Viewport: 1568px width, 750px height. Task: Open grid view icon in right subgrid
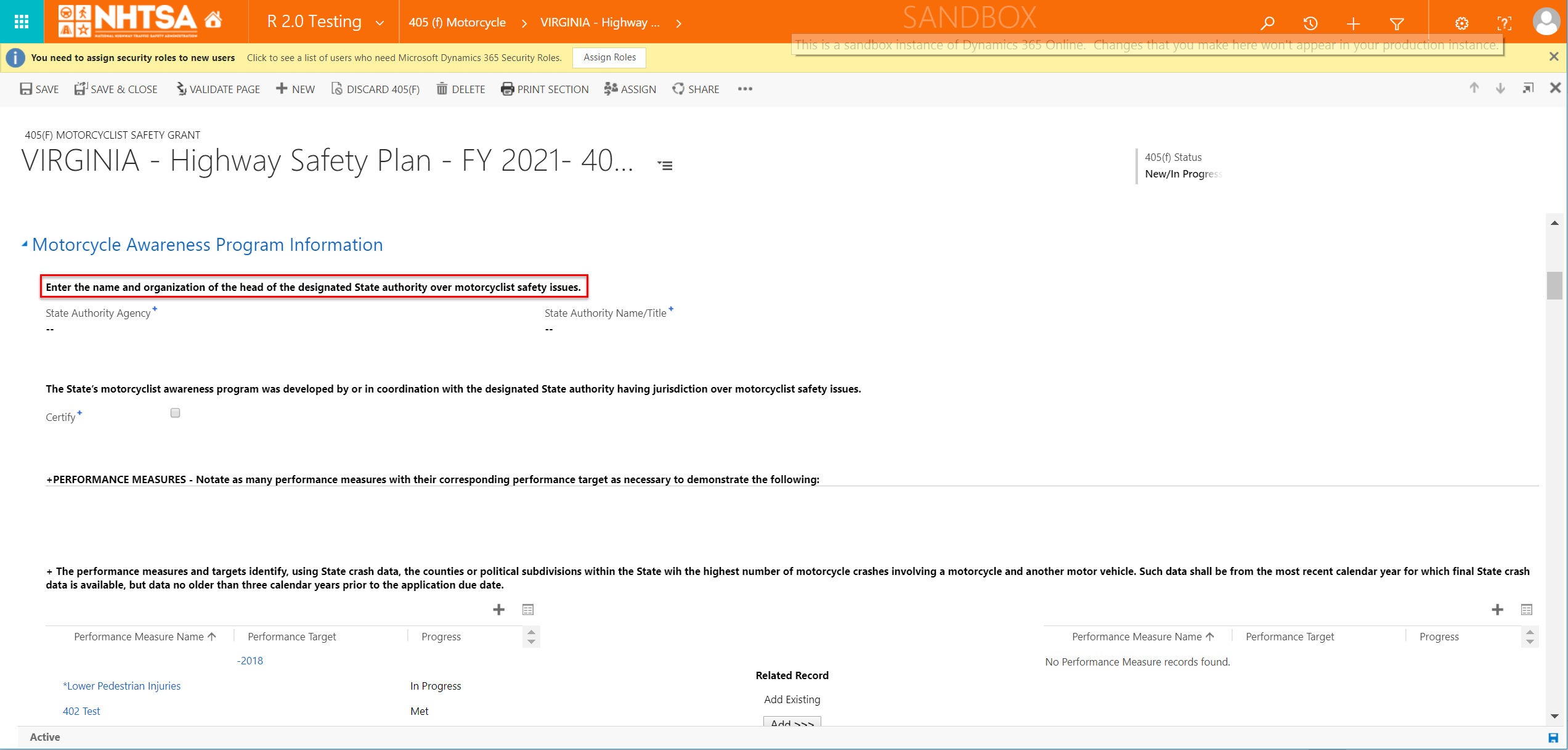[x=1526, y=609]
